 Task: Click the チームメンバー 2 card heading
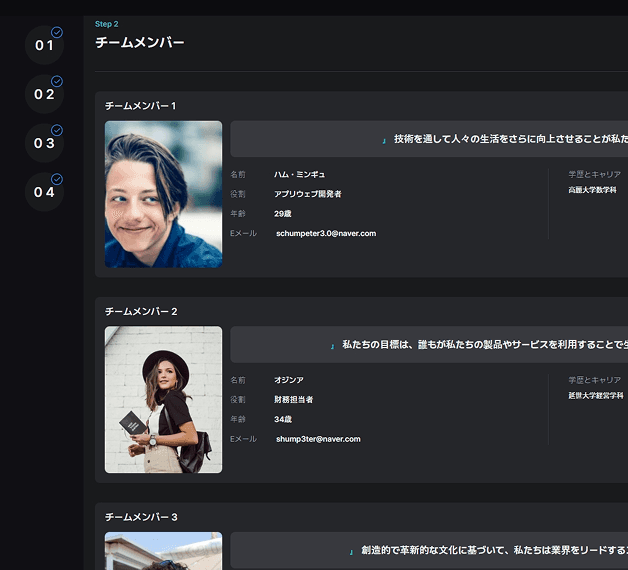pyautogui.click(x=141, y=312)
